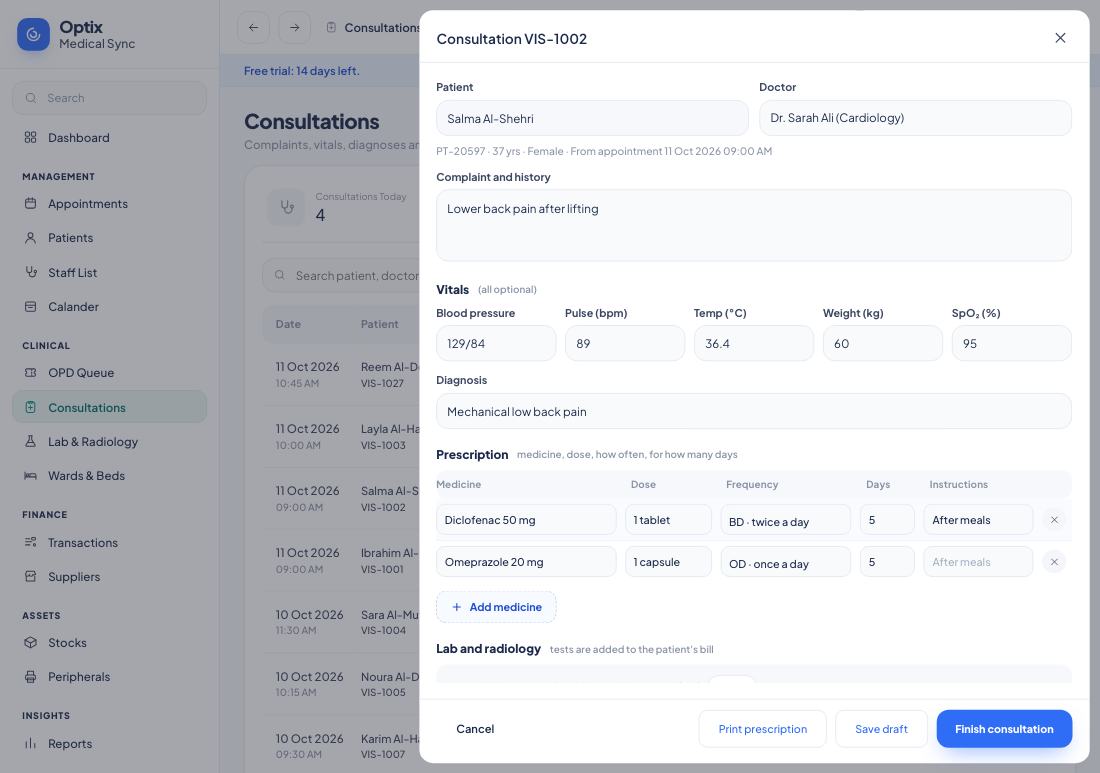Remove the Diclofenac 50 mg prescription row

(1054, 520)
